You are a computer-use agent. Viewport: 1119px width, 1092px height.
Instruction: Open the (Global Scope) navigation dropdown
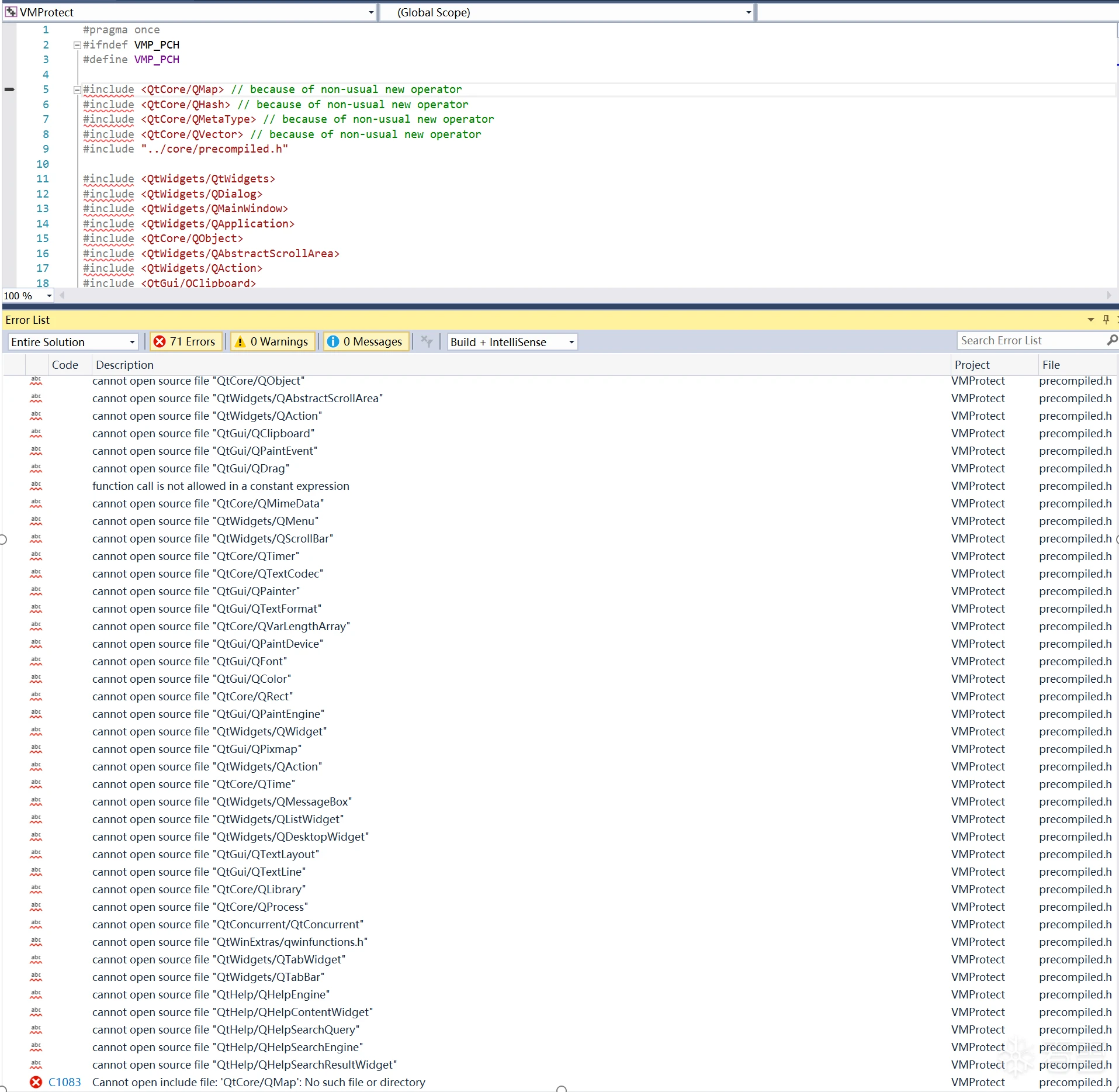click(567, 12)
